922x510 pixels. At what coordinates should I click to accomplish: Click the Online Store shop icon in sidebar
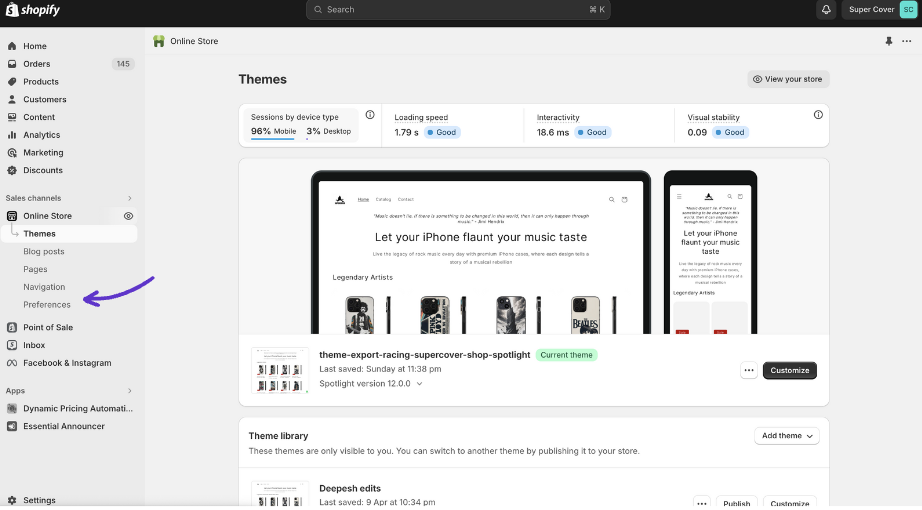pos(12,216)
